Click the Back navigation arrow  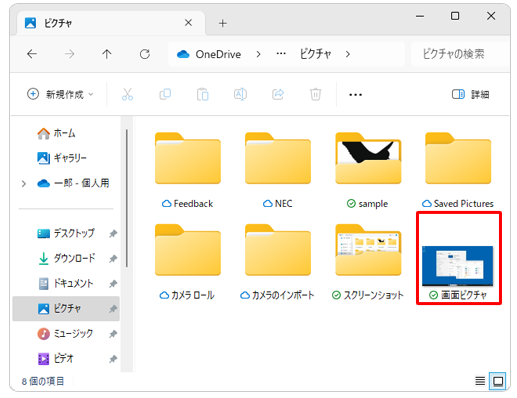pyautogui.click(x=32, y=54)
